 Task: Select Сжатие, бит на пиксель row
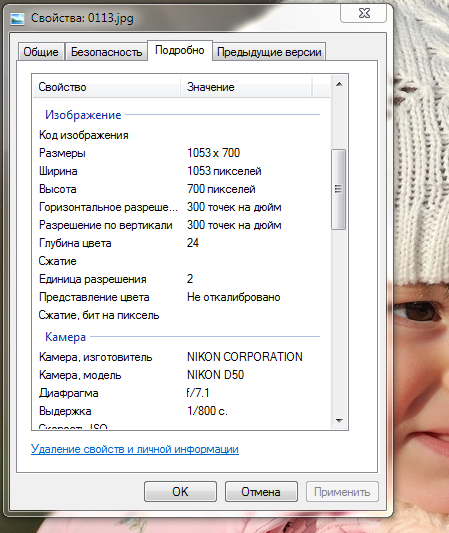tap(182, 315)
